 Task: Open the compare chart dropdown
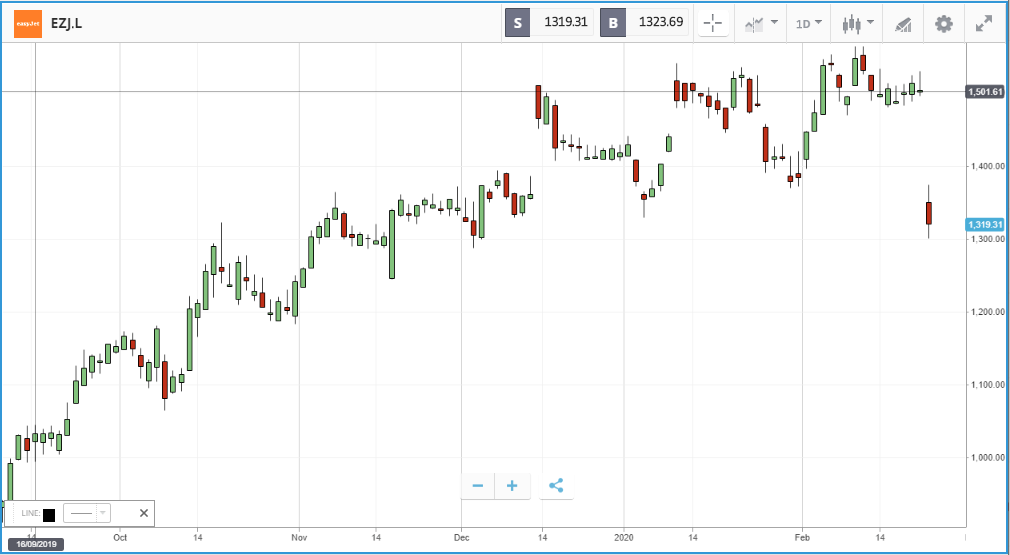coord(761,24)
